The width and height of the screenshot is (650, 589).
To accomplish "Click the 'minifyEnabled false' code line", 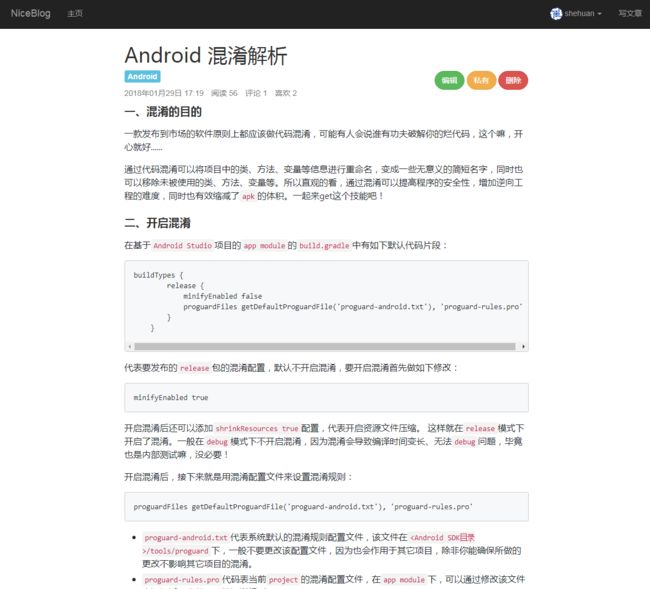I will [223, 296].
